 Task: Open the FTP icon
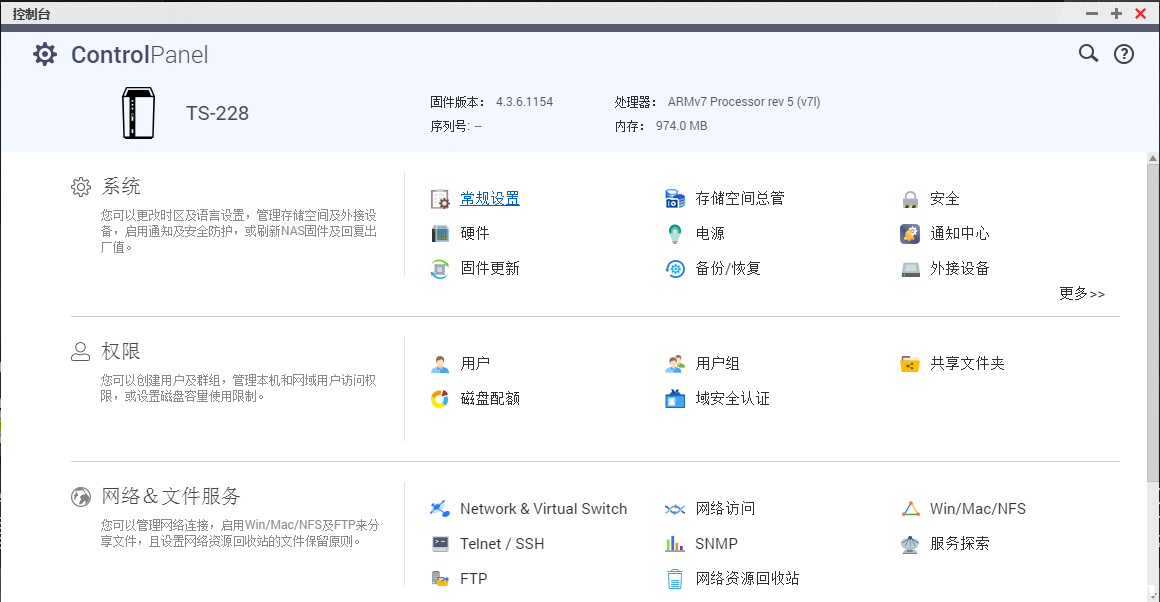coord(440,578)
